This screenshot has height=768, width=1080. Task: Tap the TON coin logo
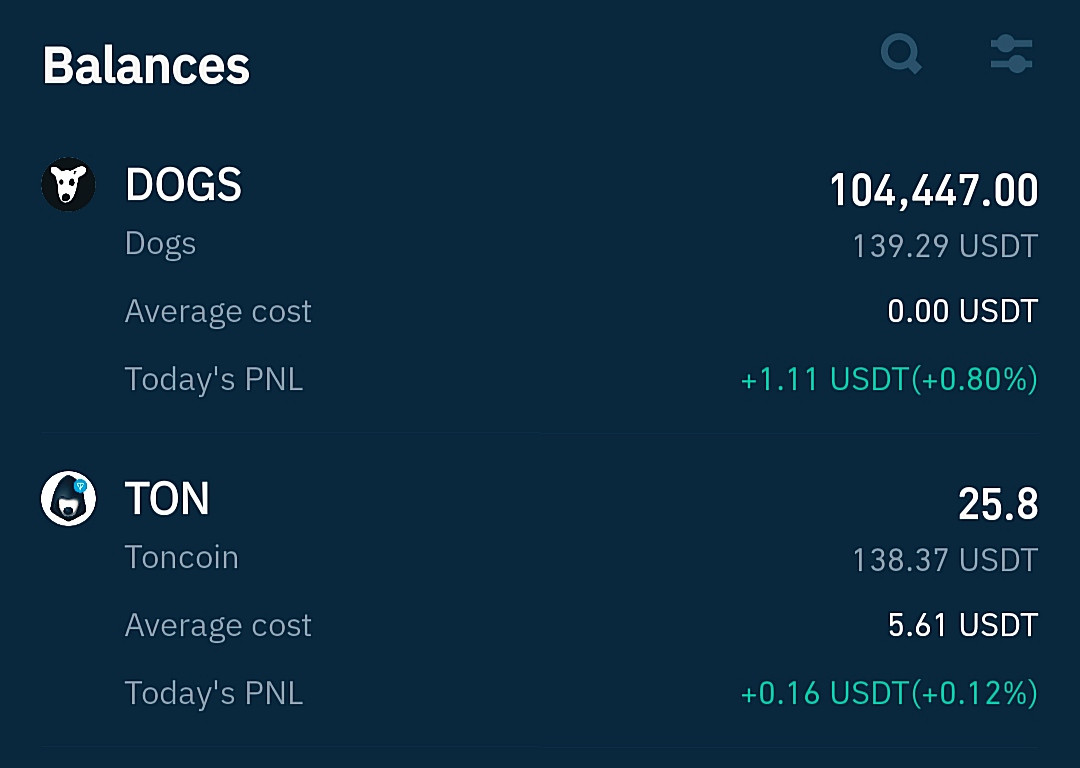click(68, 499)
